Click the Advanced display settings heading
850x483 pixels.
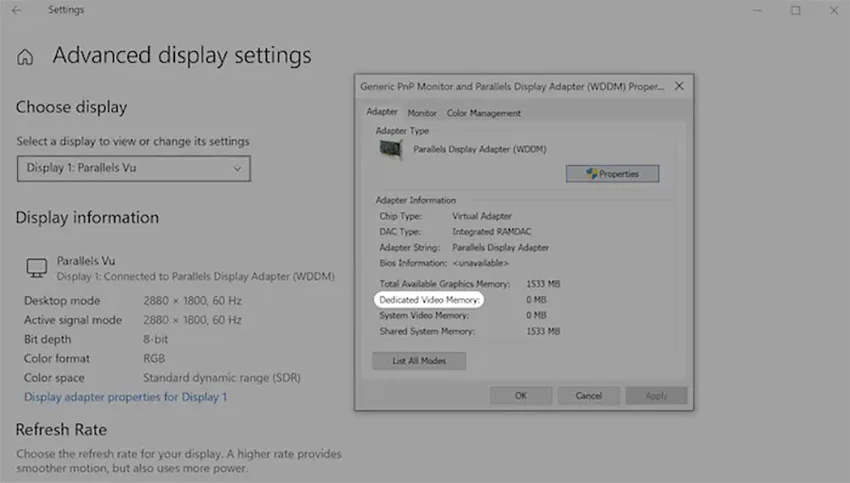[182, 55]
